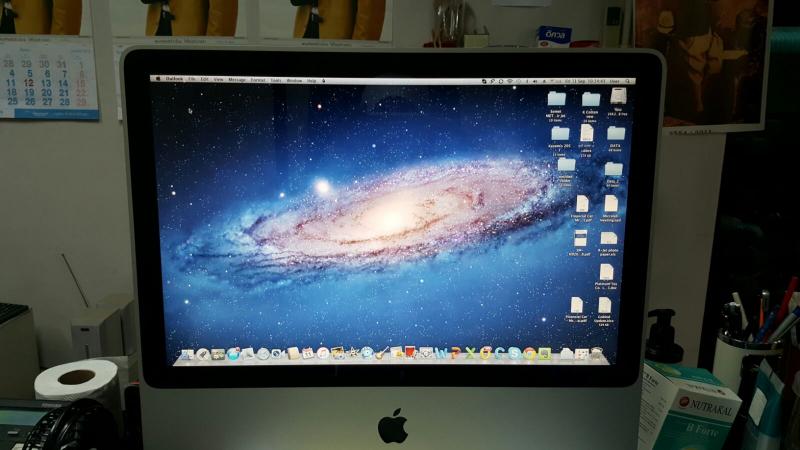Screen dimensions: 800x450
Task: Open App Store icon with red badge
Action: click(x=234, y=354)
